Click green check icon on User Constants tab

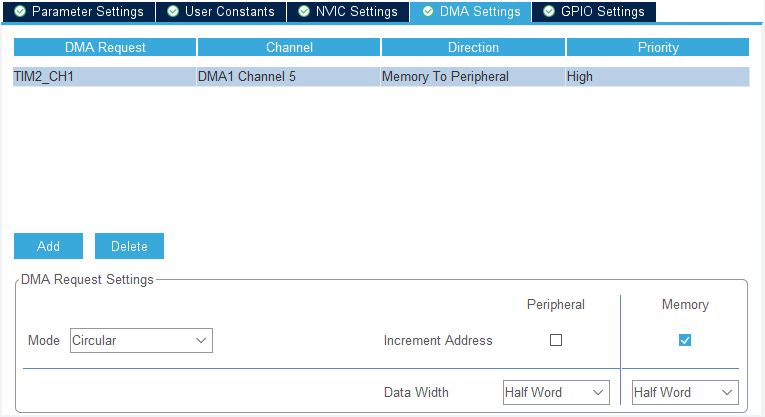pos(173,11)
